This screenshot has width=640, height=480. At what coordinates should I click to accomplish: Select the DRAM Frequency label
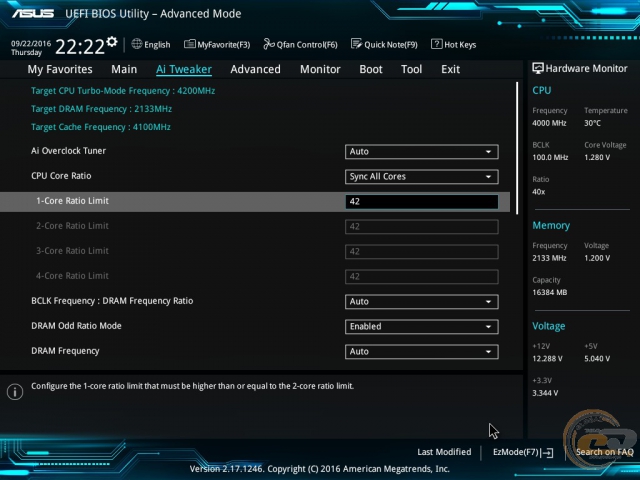65,351
